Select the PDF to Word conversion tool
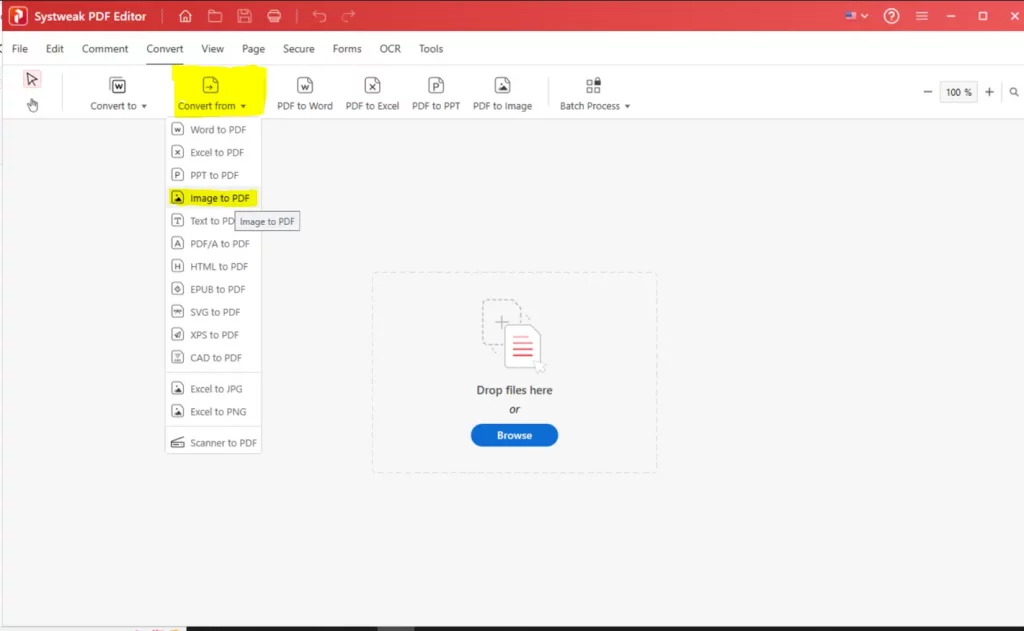Viewport: 1024px width, 631px height. 305,91
